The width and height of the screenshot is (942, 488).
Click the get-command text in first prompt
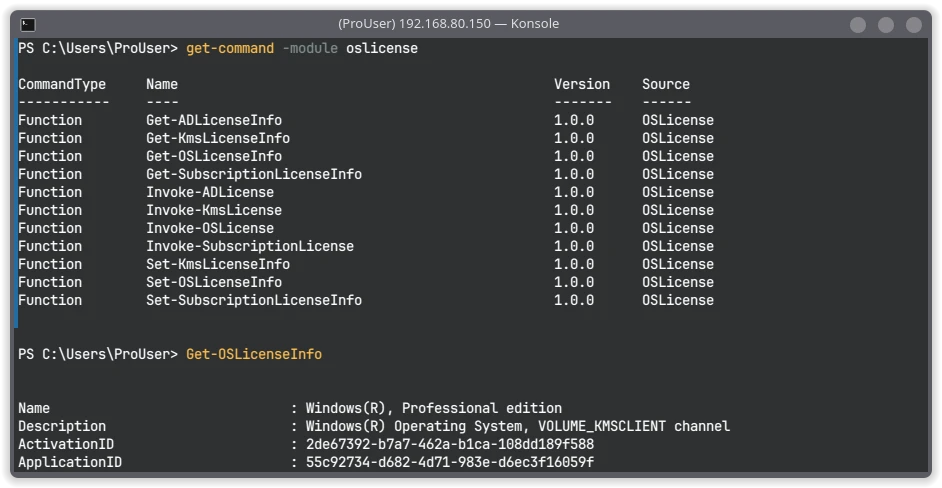230,48
